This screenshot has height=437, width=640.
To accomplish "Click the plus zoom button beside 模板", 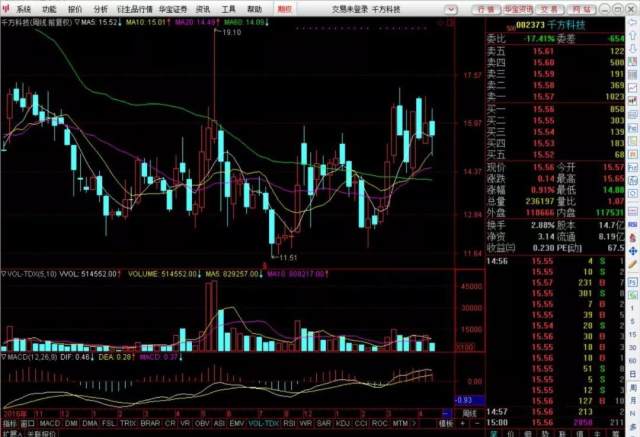I will (x=462, y=424).
